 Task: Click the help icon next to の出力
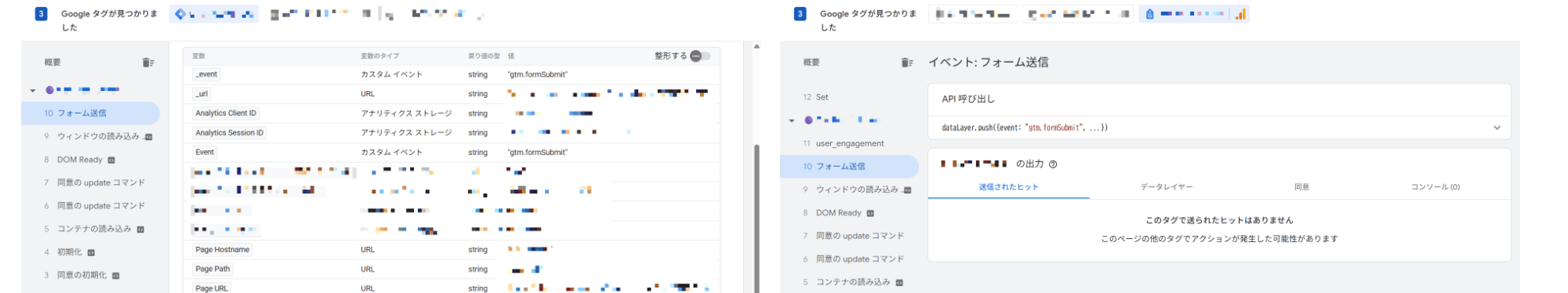click(x=1053, y=165)
